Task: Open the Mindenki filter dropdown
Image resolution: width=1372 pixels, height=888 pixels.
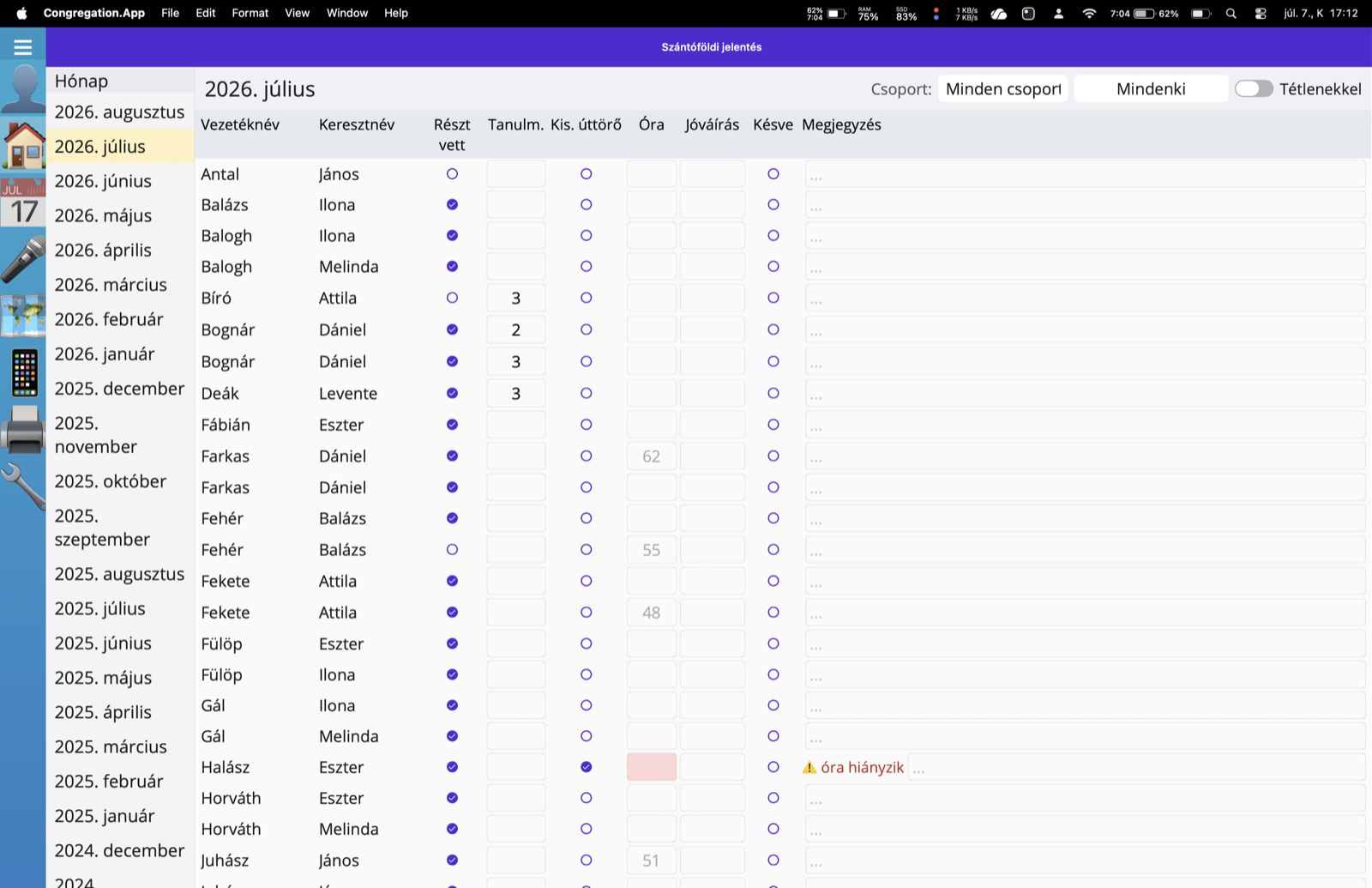Action: tap(1151, 89)
